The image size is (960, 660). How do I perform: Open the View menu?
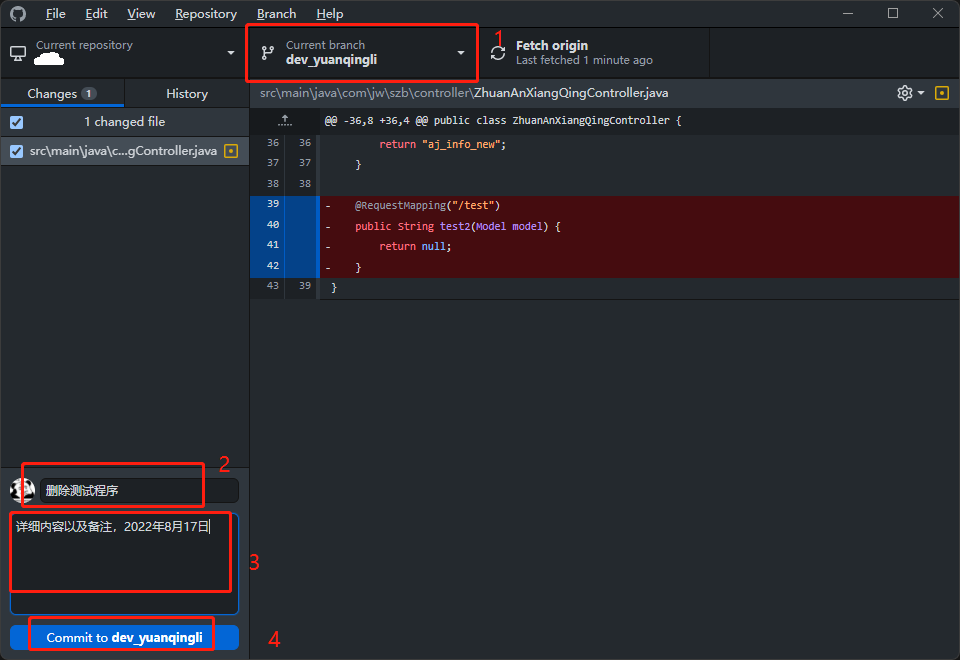point(141,13)
